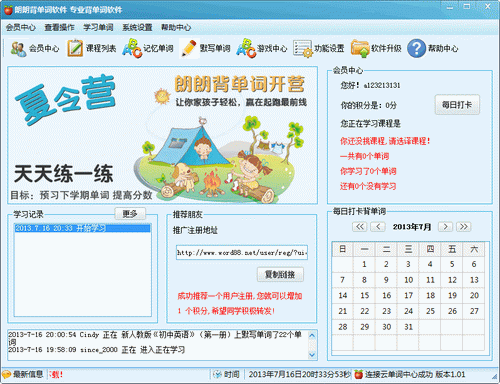Select day 1 in the calendar
Image resolution: width=500 pixels, height=384 pixels.
364,264
